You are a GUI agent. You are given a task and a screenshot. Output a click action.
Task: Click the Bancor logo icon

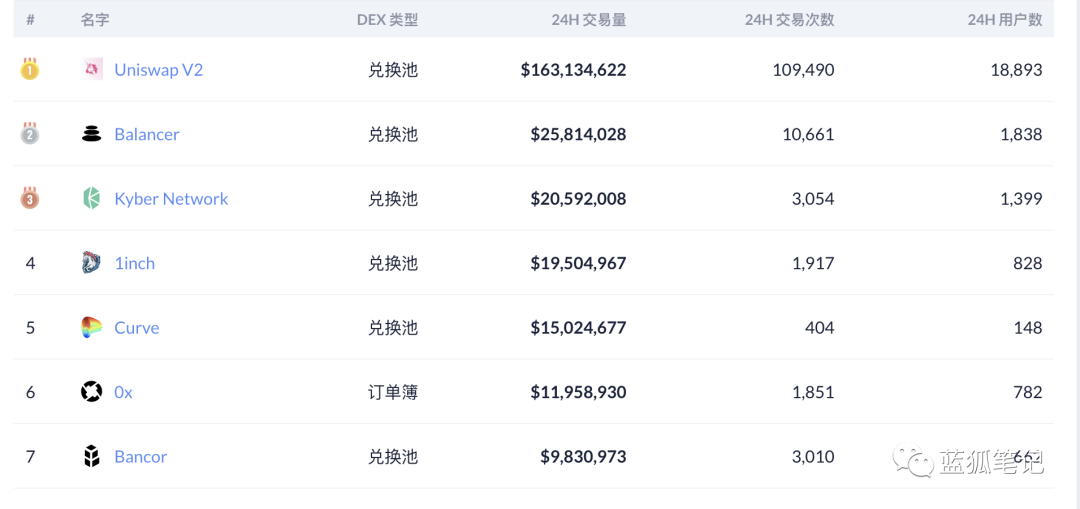point(92,456)
